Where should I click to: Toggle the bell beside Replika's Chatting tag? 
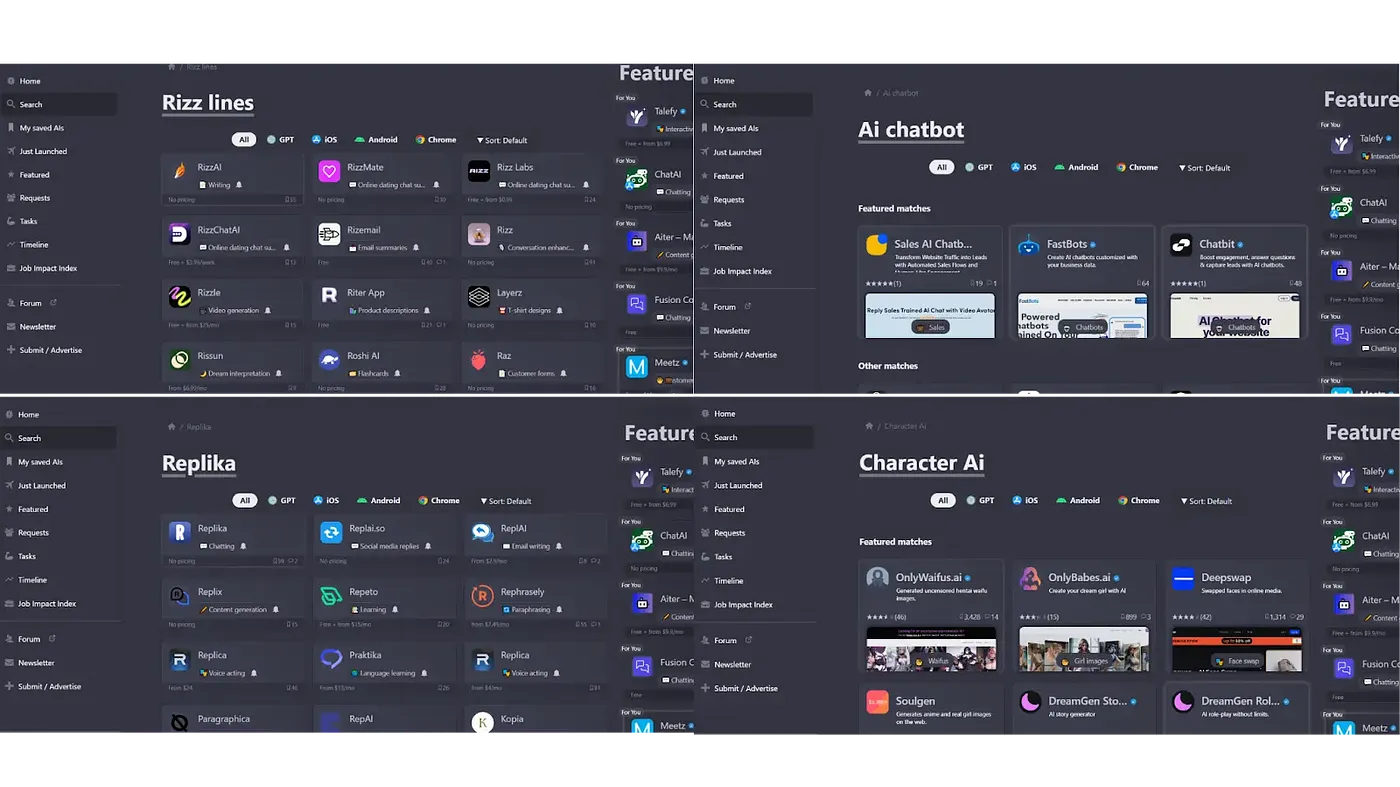tap(243, 546)
